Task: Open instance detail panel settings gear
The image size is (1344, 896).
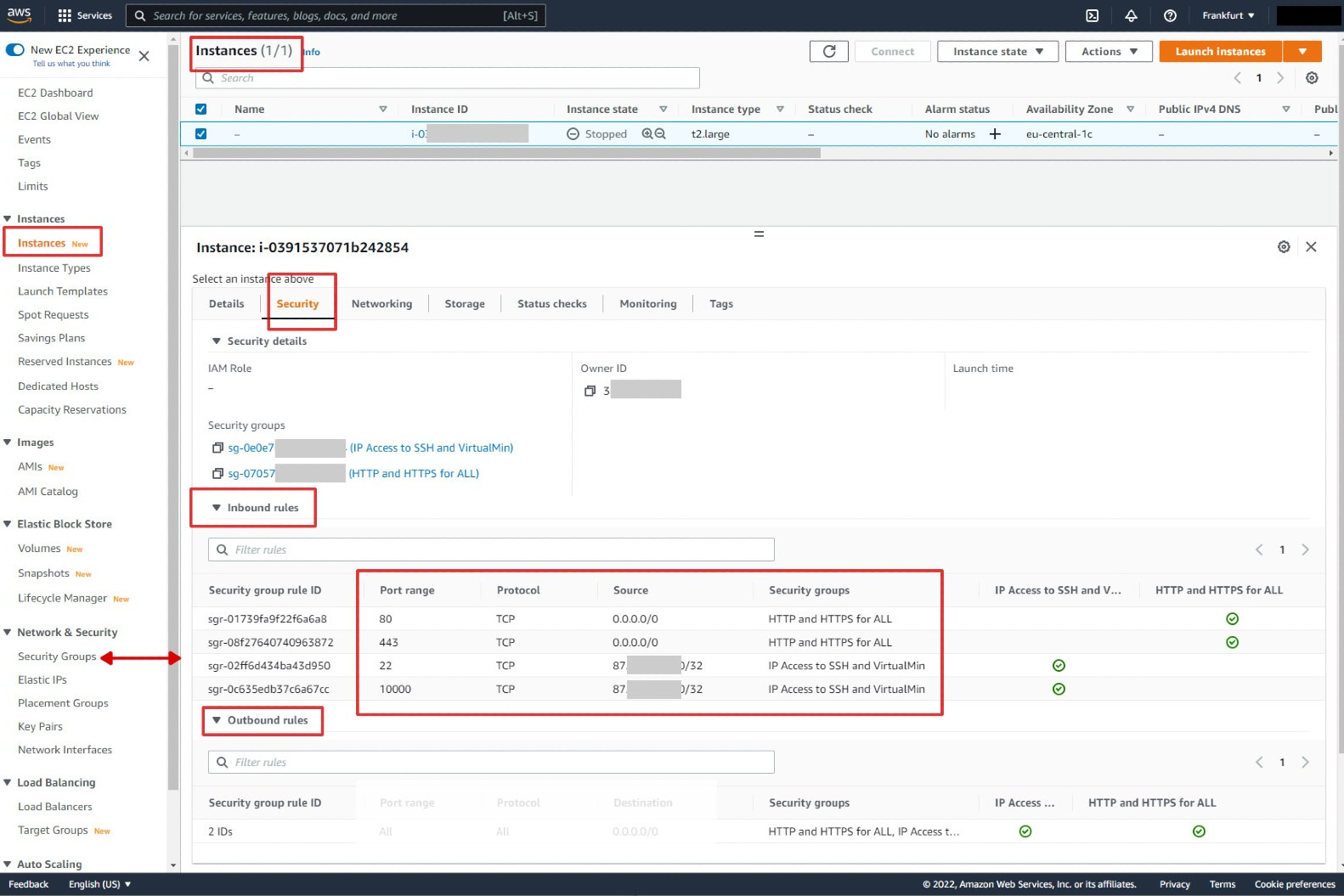Action: point(1284,246)
